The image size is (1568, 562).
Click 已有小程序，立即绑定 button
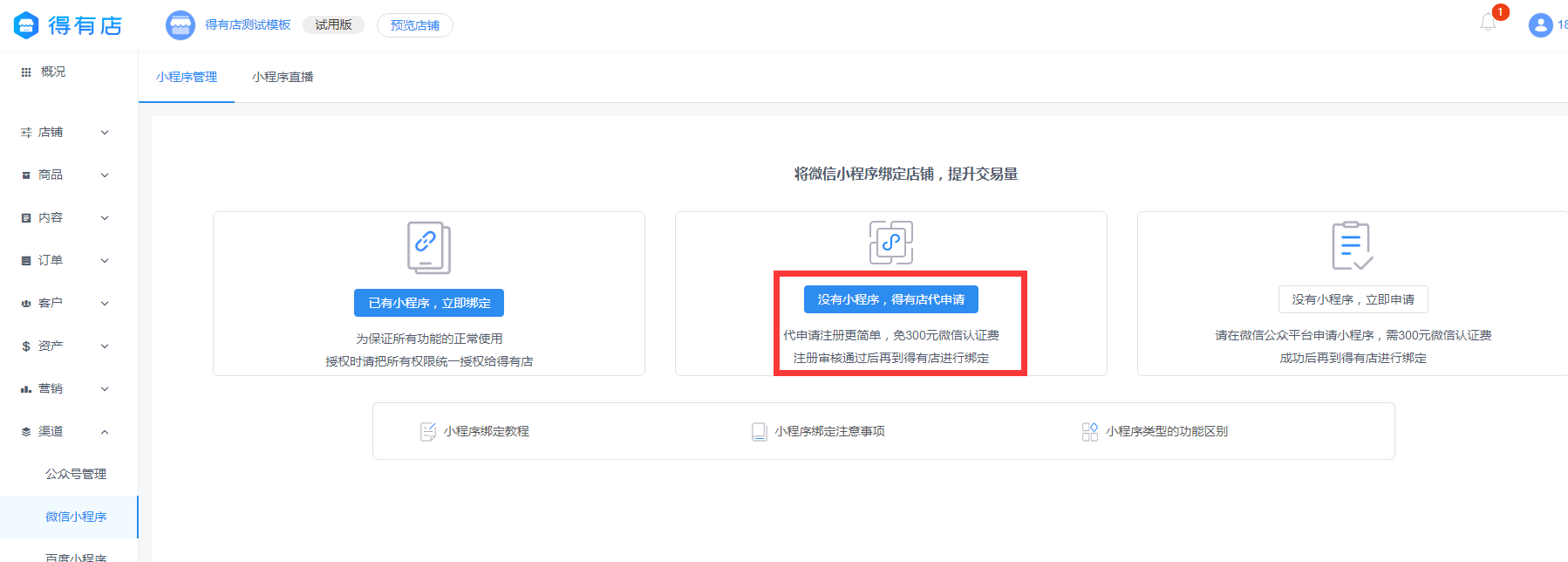429,303
